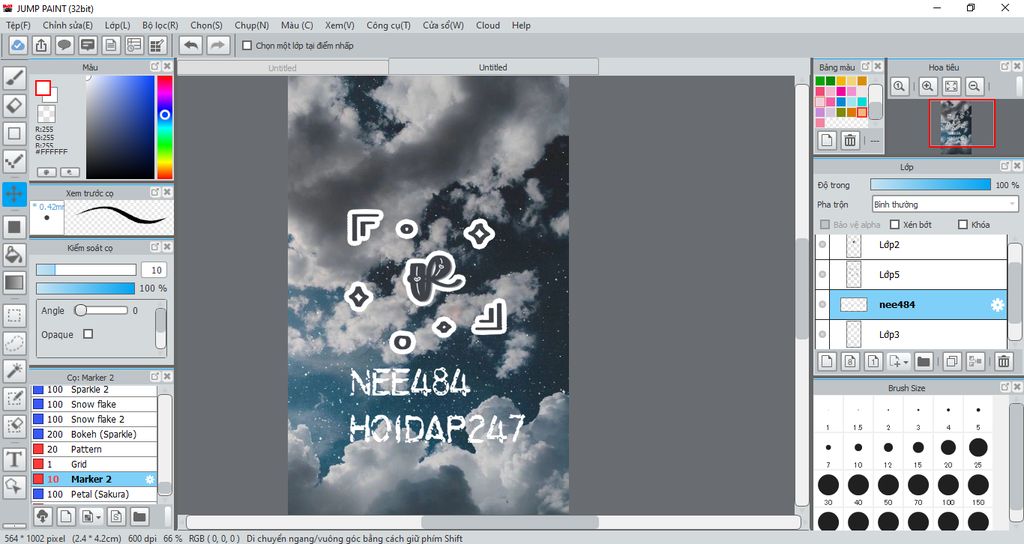Click the redo arrow

(218, 46)
